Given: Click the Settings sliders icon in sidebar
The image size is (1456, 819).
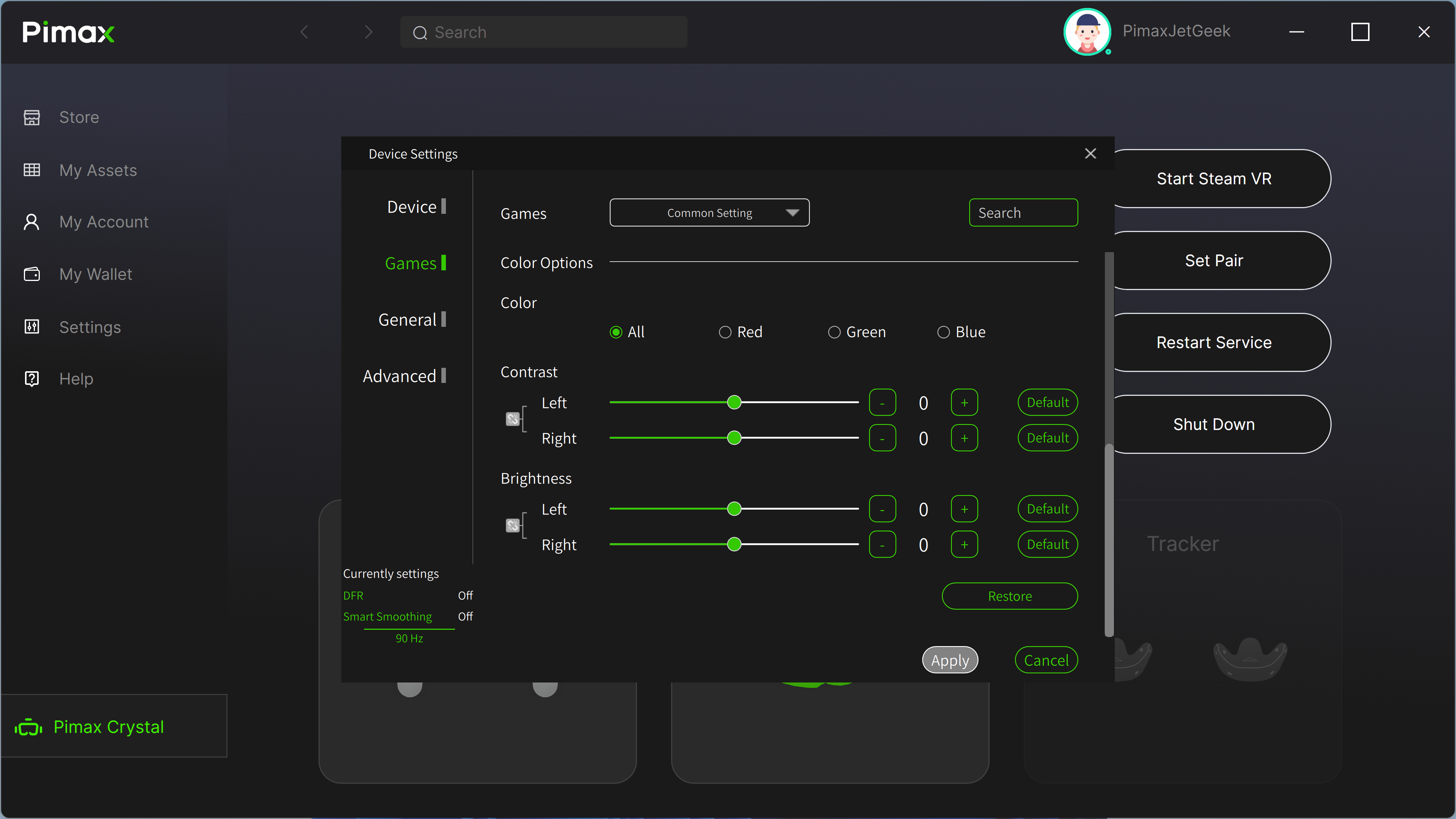Looking at the screenshot, I should tap(31, 327).
